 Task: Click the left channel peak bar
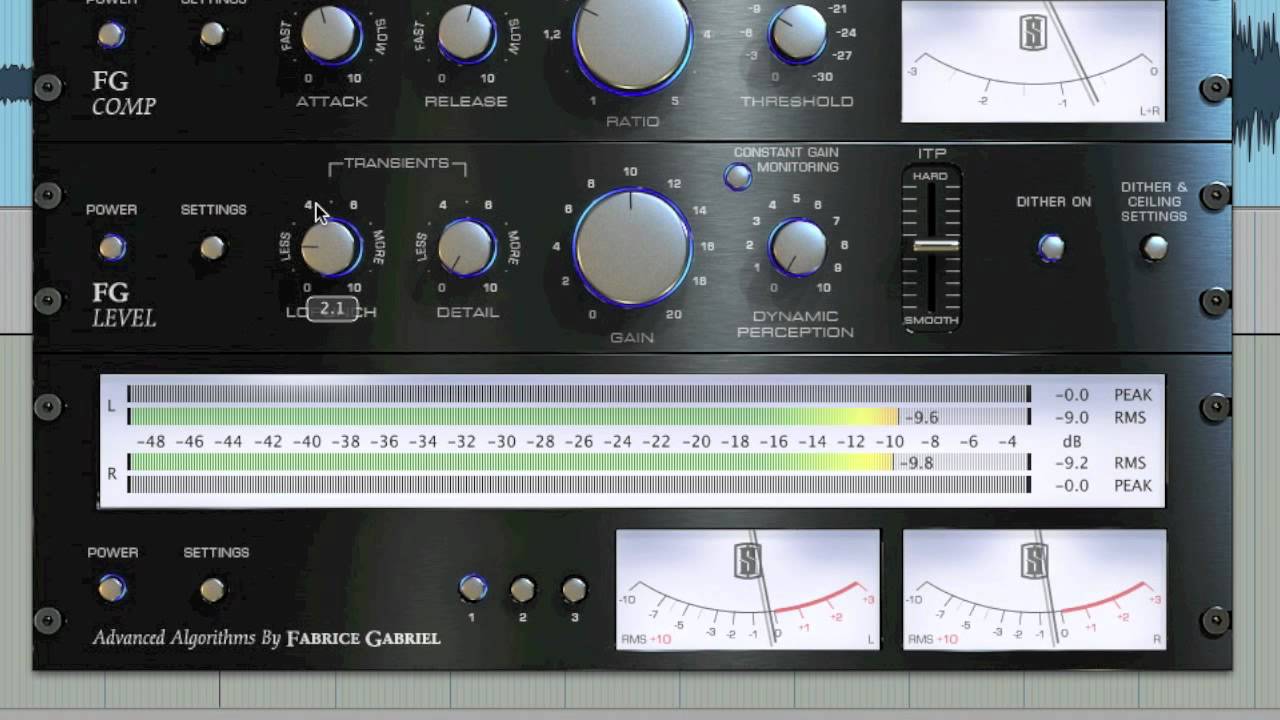point(579,394)
